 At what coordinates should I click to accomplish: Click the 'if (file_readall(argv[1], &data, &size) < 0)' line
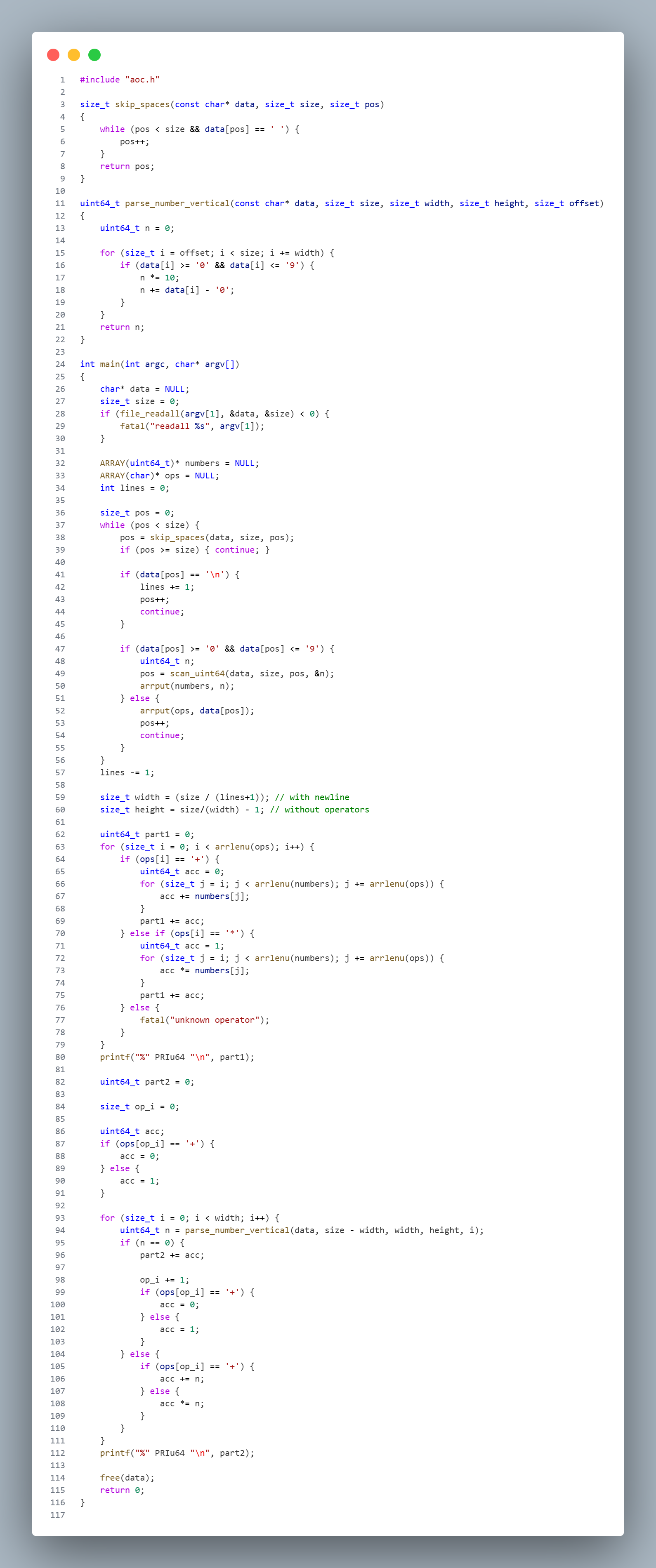pos(215,414)
